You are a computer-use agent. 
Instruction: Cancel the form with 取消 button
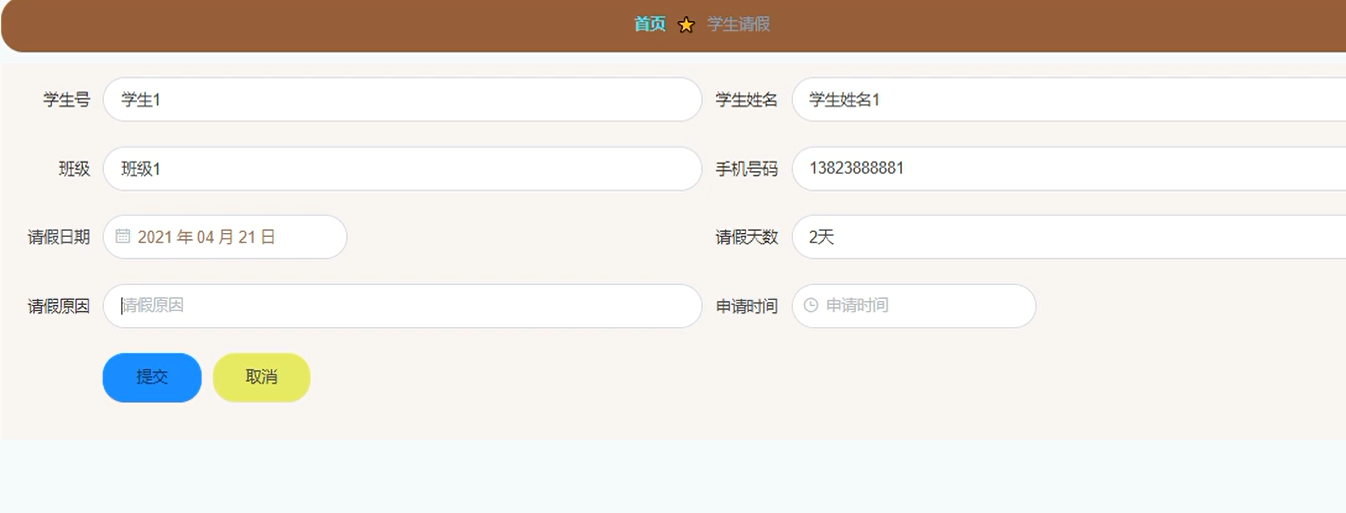point(262,377)
